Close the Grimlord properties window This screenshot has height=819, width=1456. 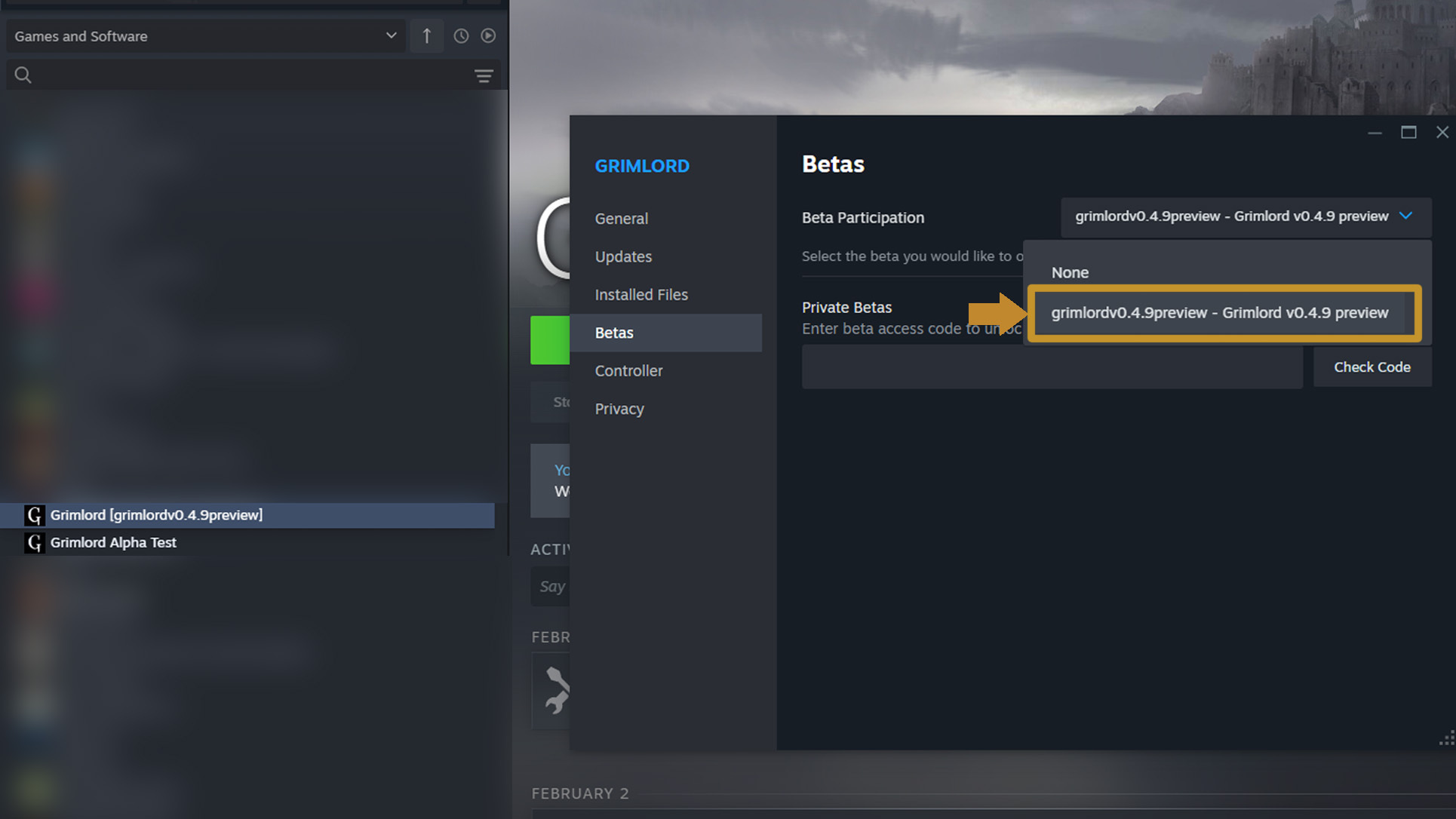[1442, 133]
